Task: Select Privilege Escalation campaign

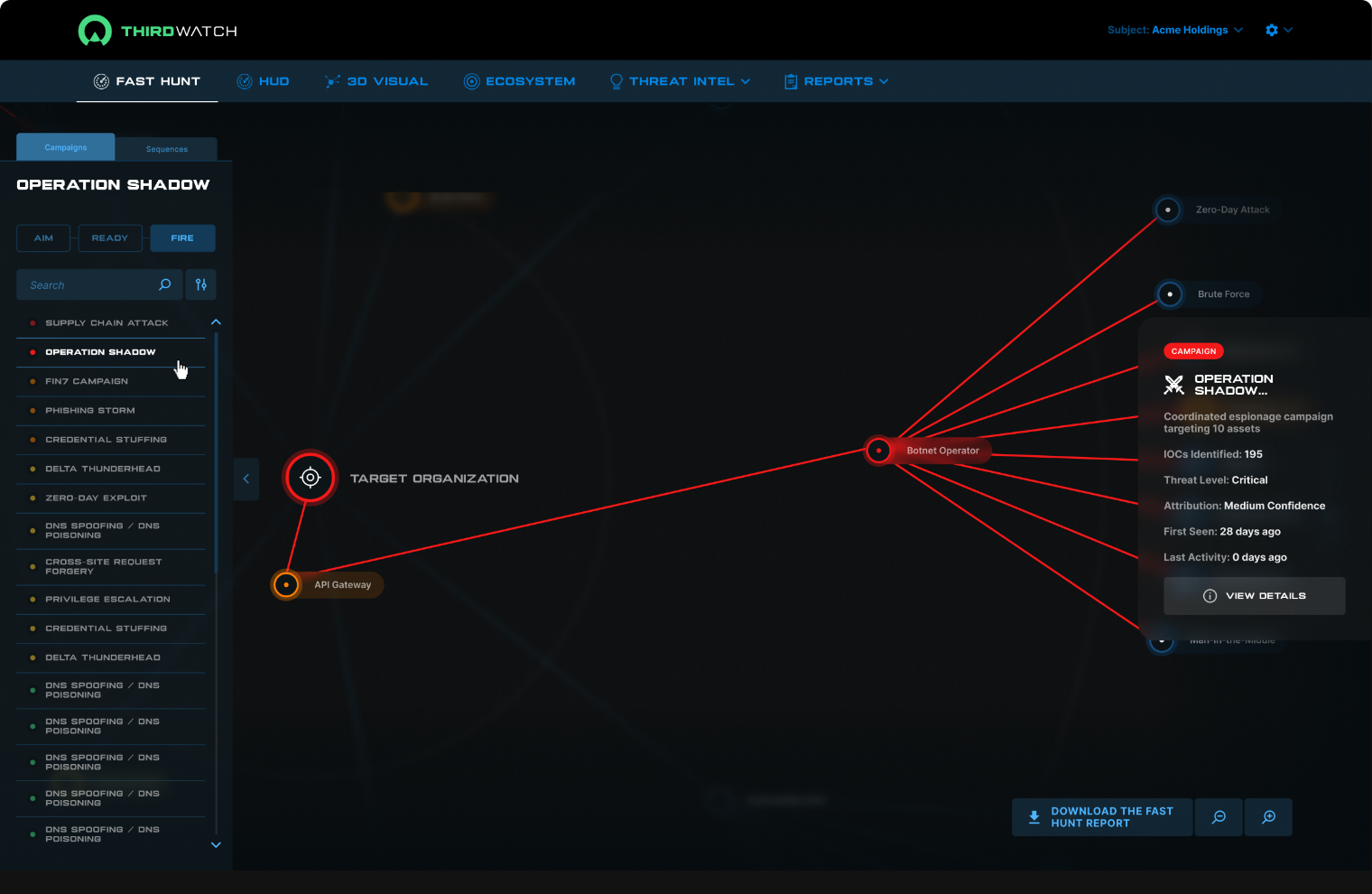Action: coord(110,600)
